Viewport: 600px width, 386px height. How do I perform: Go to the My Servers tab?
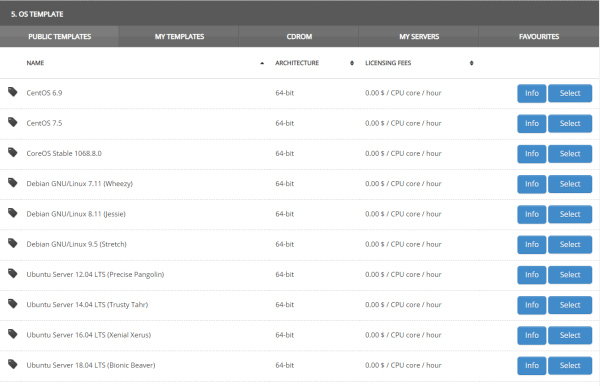419,37
